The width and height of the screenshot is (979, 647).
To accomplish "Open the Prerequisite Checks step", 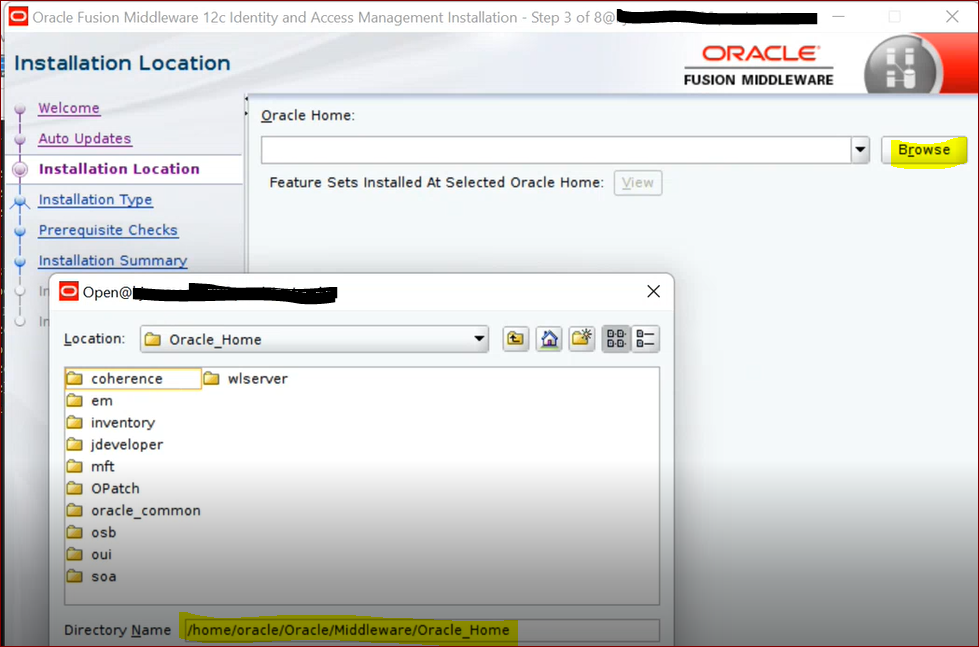I will tap(108, 230).
